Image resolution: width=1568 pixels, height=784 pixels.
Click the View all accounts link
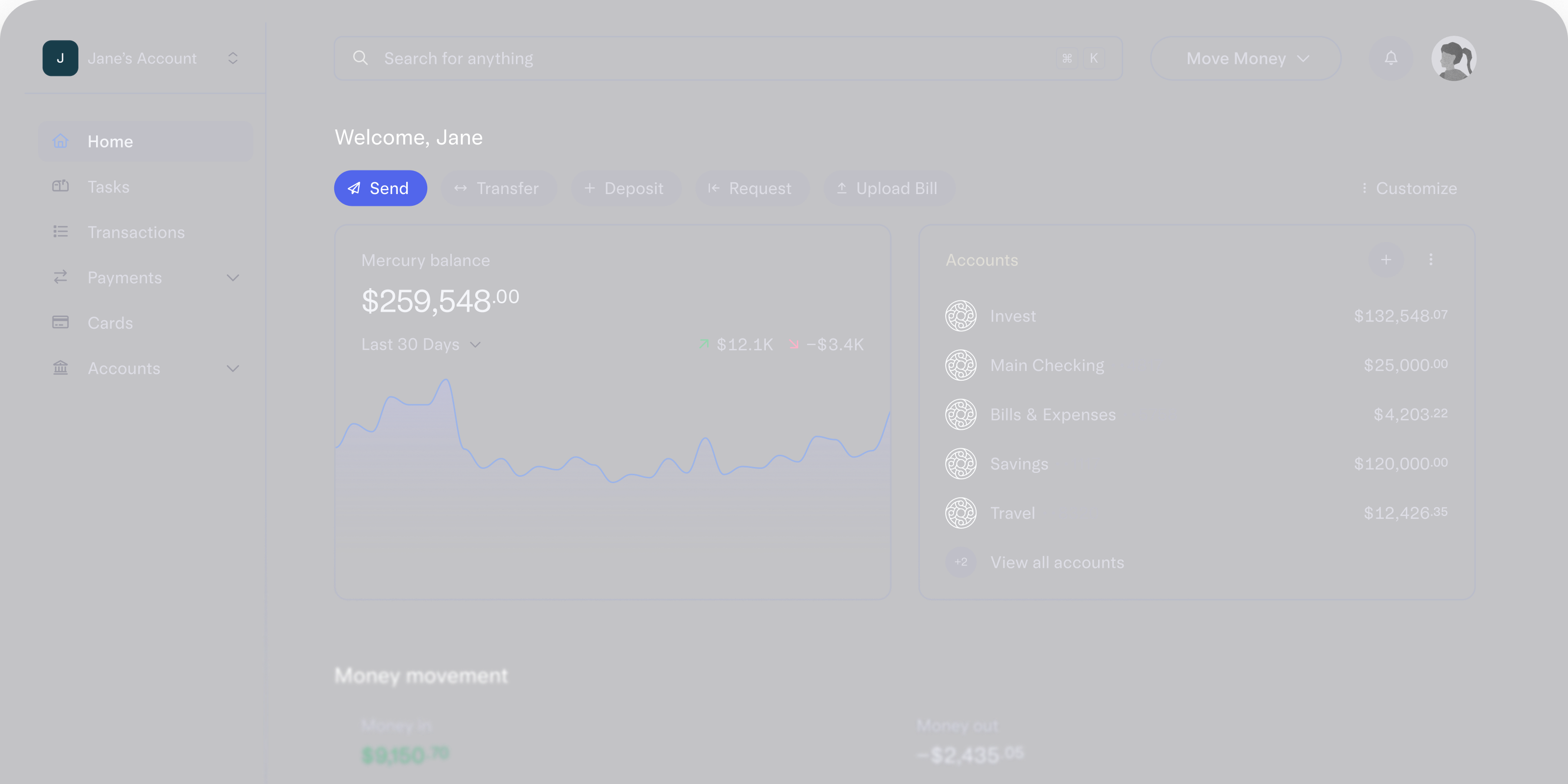click(x=1057, y=562)
